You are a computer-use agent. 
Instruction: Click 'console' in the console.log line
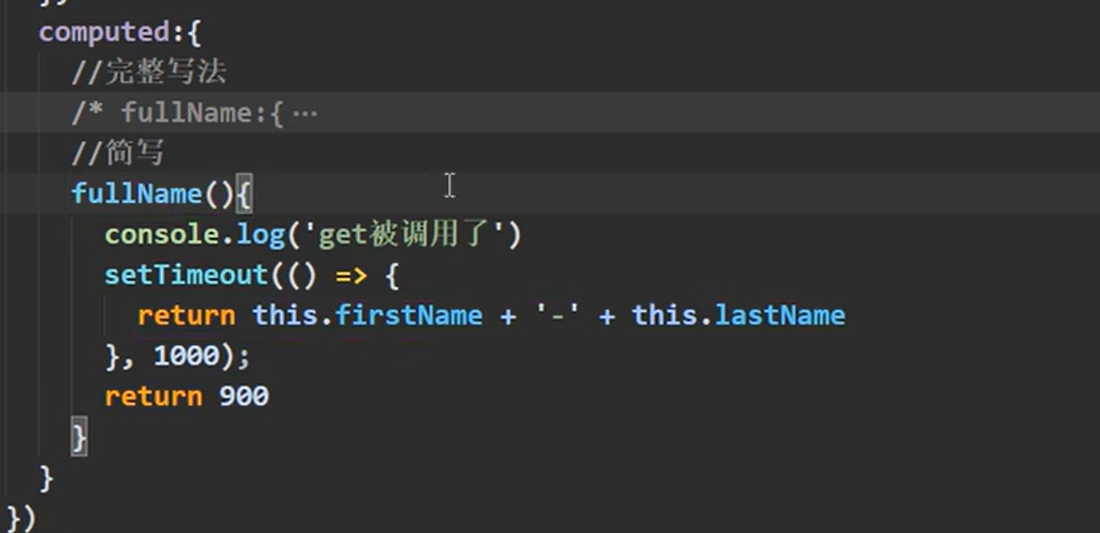pos(162,234)
